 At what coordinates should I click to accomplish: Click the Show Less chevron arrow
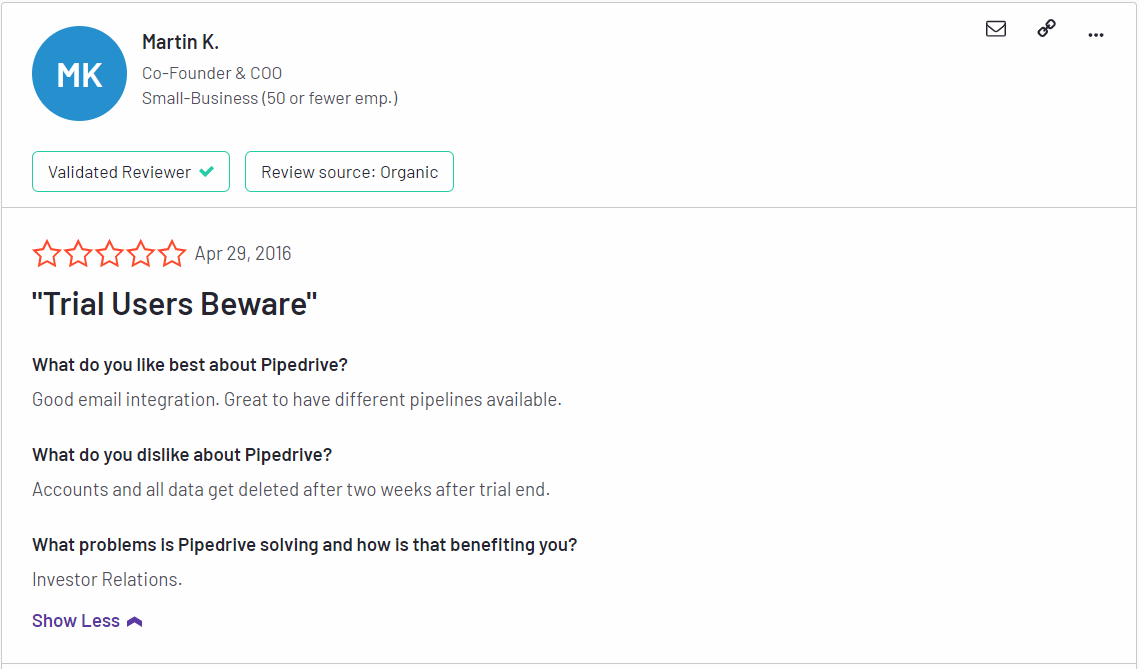tap(134, 622)
